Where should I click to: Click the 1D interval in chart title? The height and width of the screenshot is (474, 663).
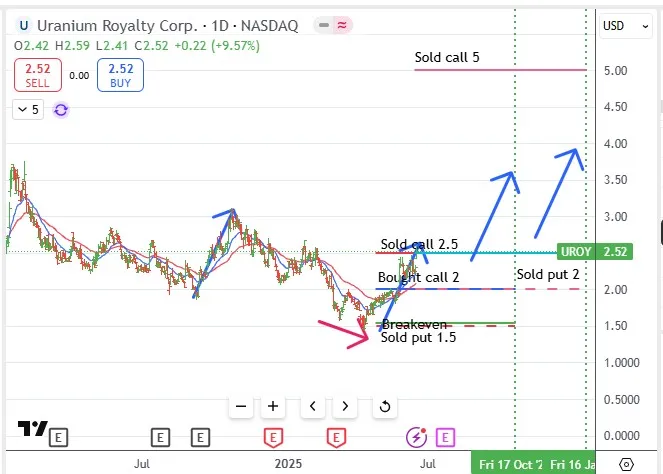(219, 26)
